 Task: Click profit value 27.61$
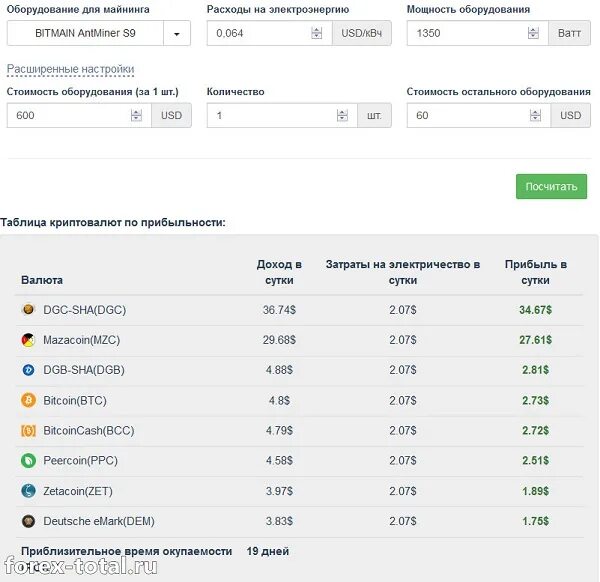(x=536, y=340)
